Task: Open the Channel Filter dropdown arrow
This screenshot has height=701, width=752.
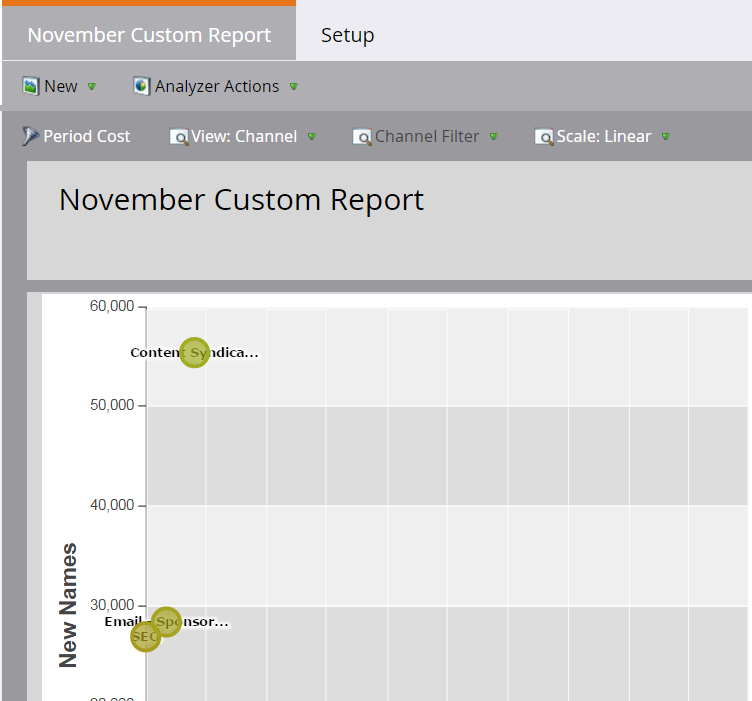Action: click(x=493, y=137)
